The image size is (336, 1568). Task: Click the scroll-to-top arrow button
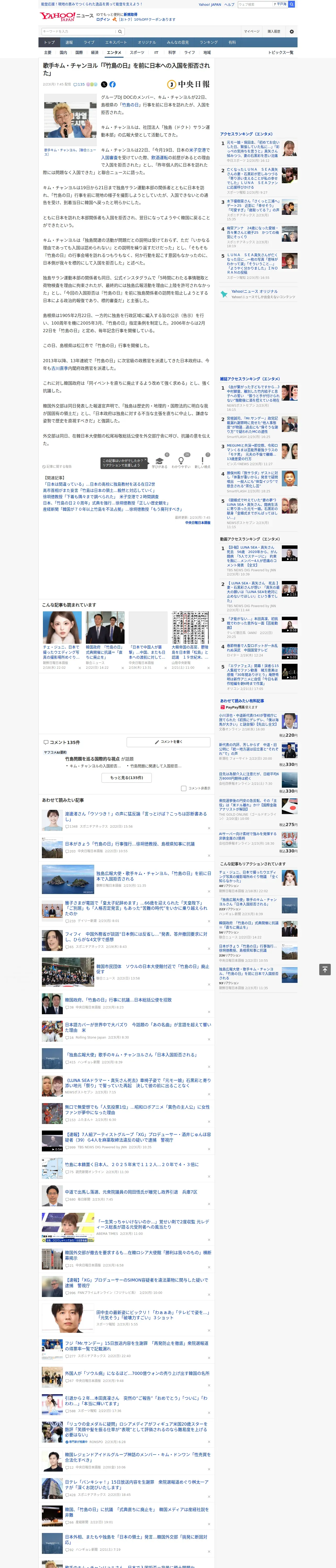[325, 970]
